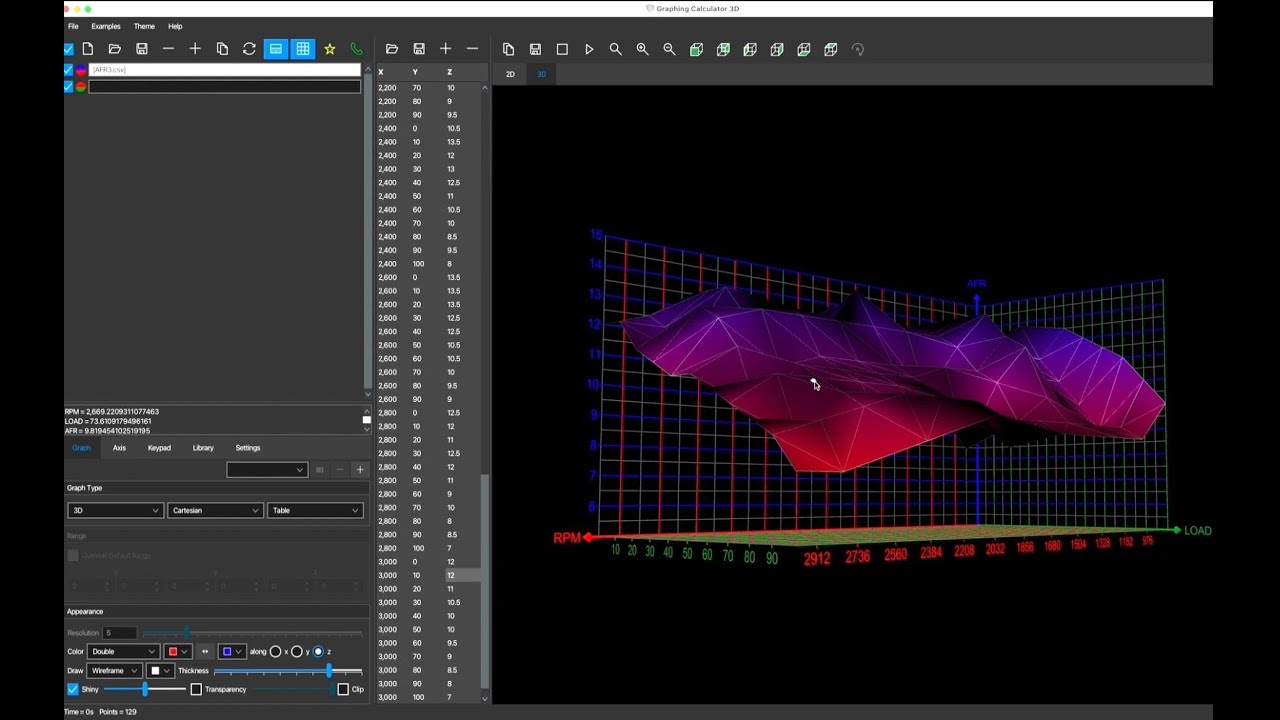Image resolution: width=1280 pixels, height=720 pixels.
Task: Duplicate equation with the copy icon
Action: tap(222, 49)
